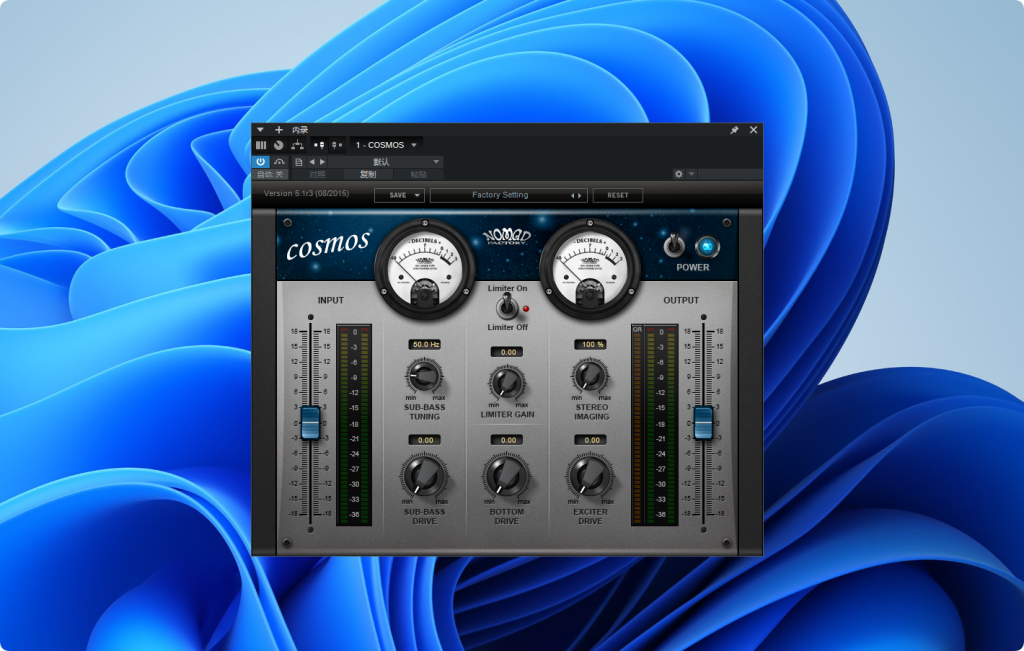The width and height of the screenshot is (1024, 651).
Task: Click the 50.0 Hz value field
Action: pos(426,344)
